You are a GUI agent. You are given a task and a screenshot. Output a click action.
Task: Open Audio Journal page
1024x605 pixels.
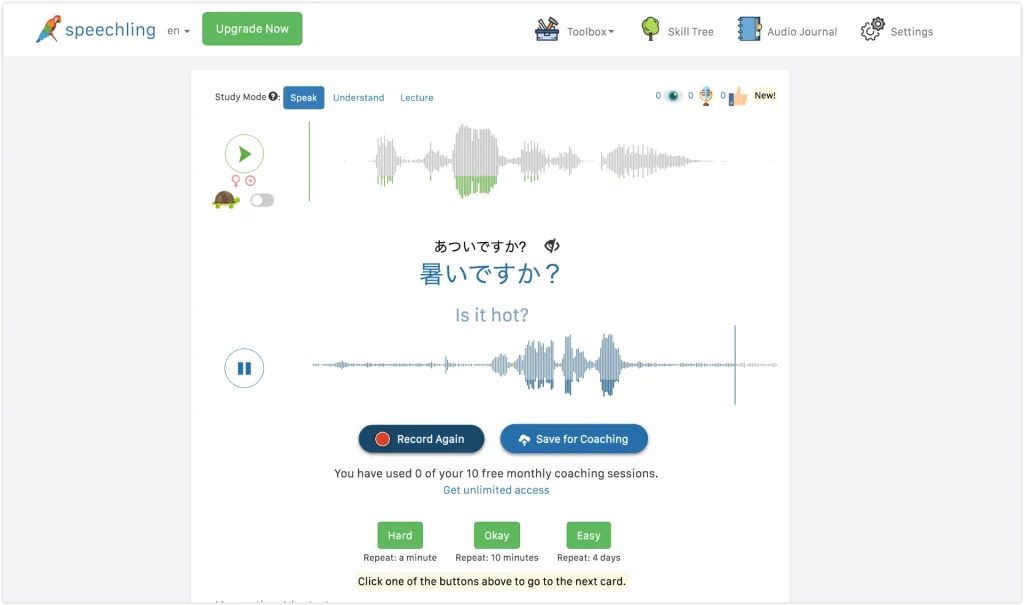(x=801, y=31)
